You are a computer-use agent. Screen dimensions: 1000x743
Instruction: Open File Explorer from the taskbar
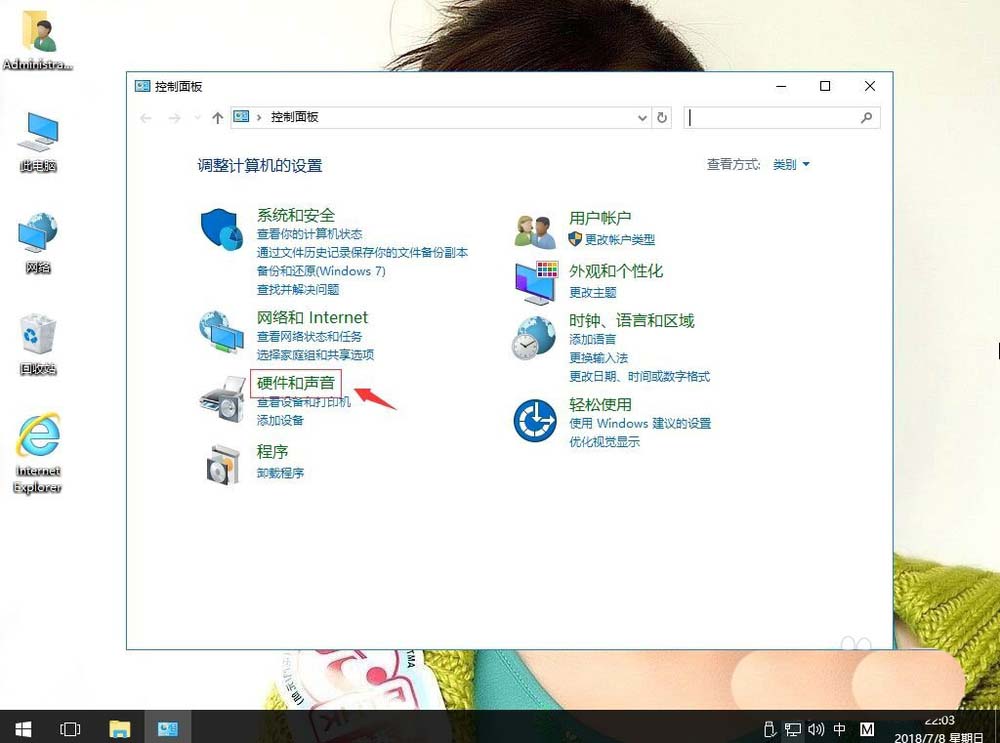click(120, 729)
